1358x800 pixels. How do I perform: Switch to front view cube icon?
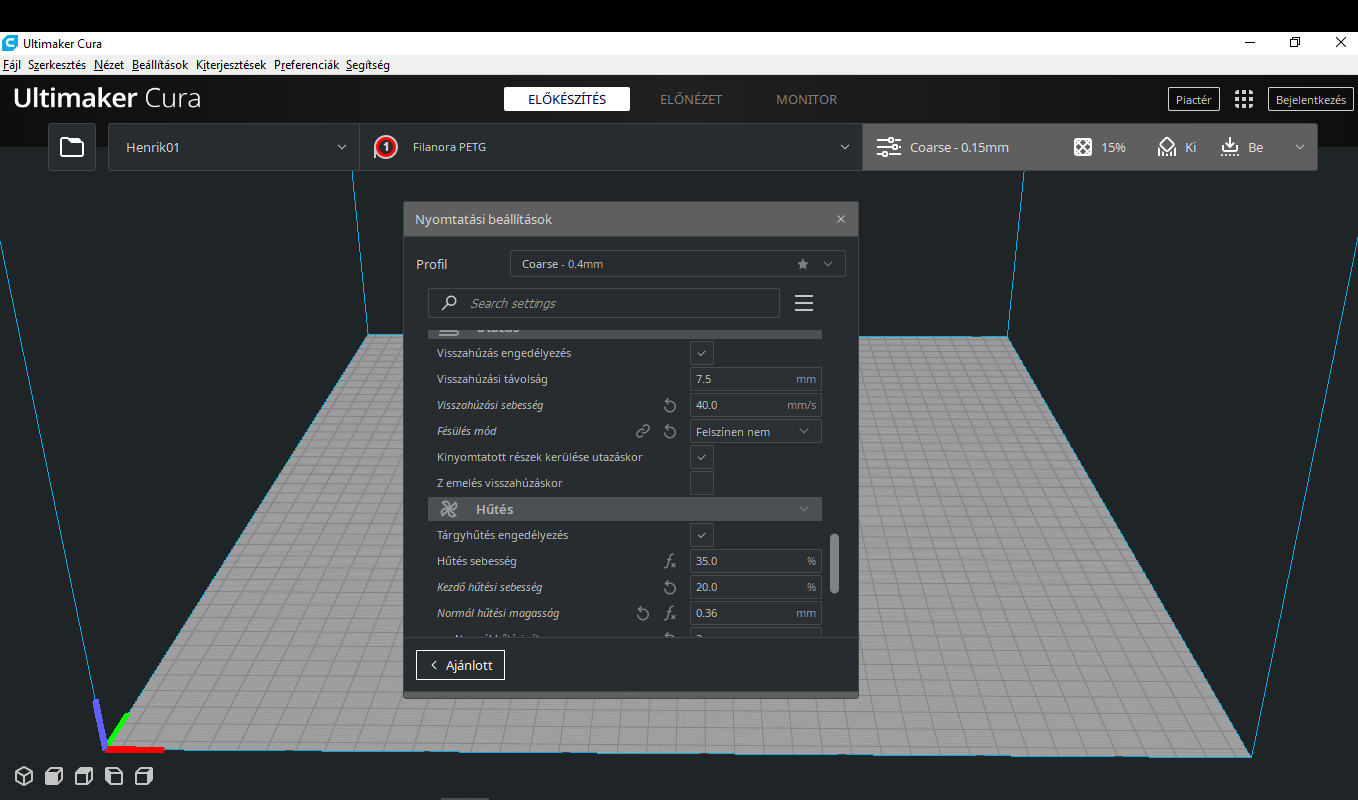54,776
